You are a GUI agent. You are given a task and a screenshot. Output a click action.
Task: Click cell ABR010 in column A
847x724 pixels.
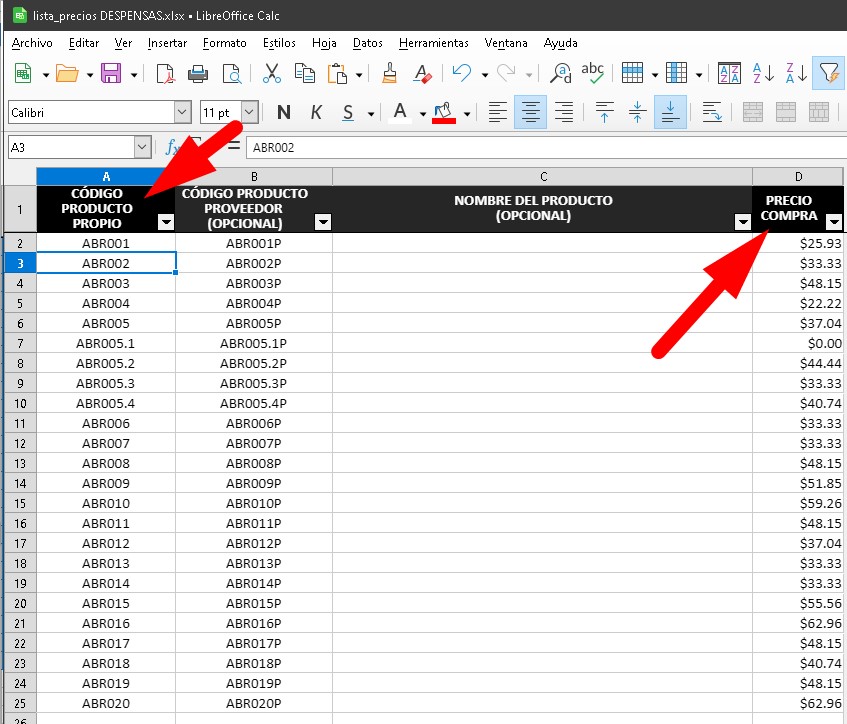click(x=106, y=503)
